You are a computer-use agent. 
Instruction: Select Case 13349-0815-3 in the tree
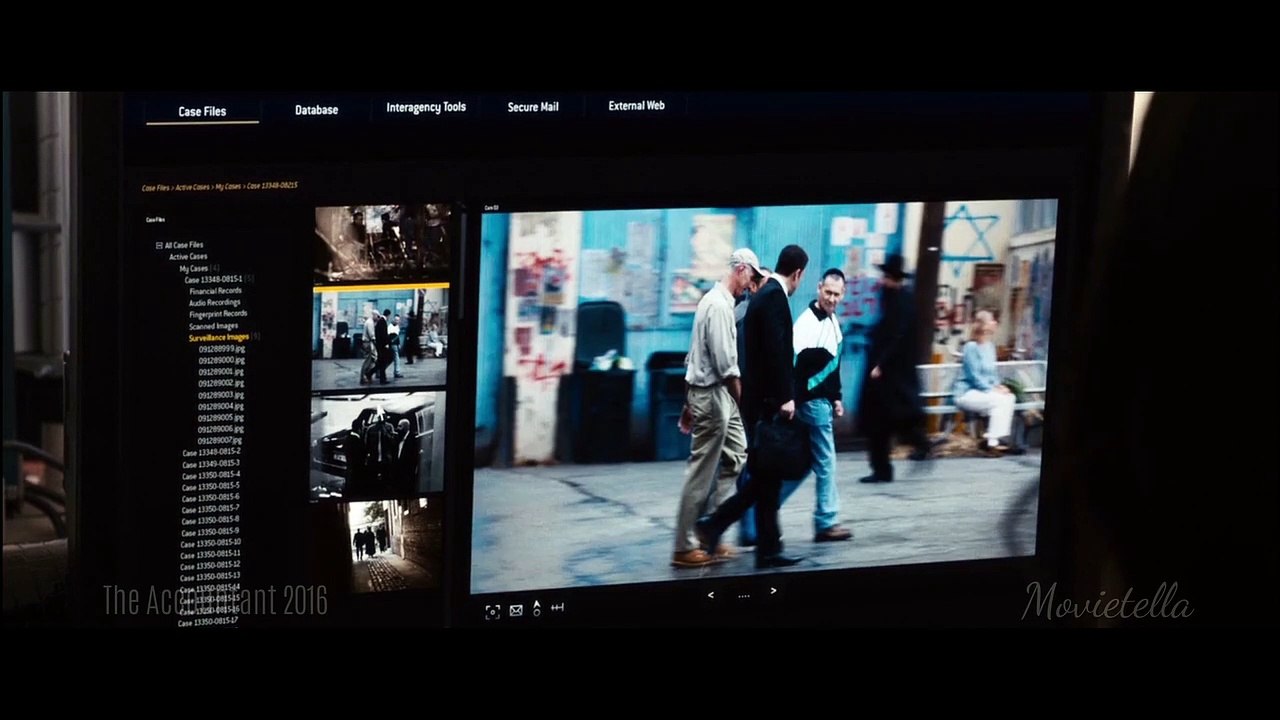coord(211,464)
